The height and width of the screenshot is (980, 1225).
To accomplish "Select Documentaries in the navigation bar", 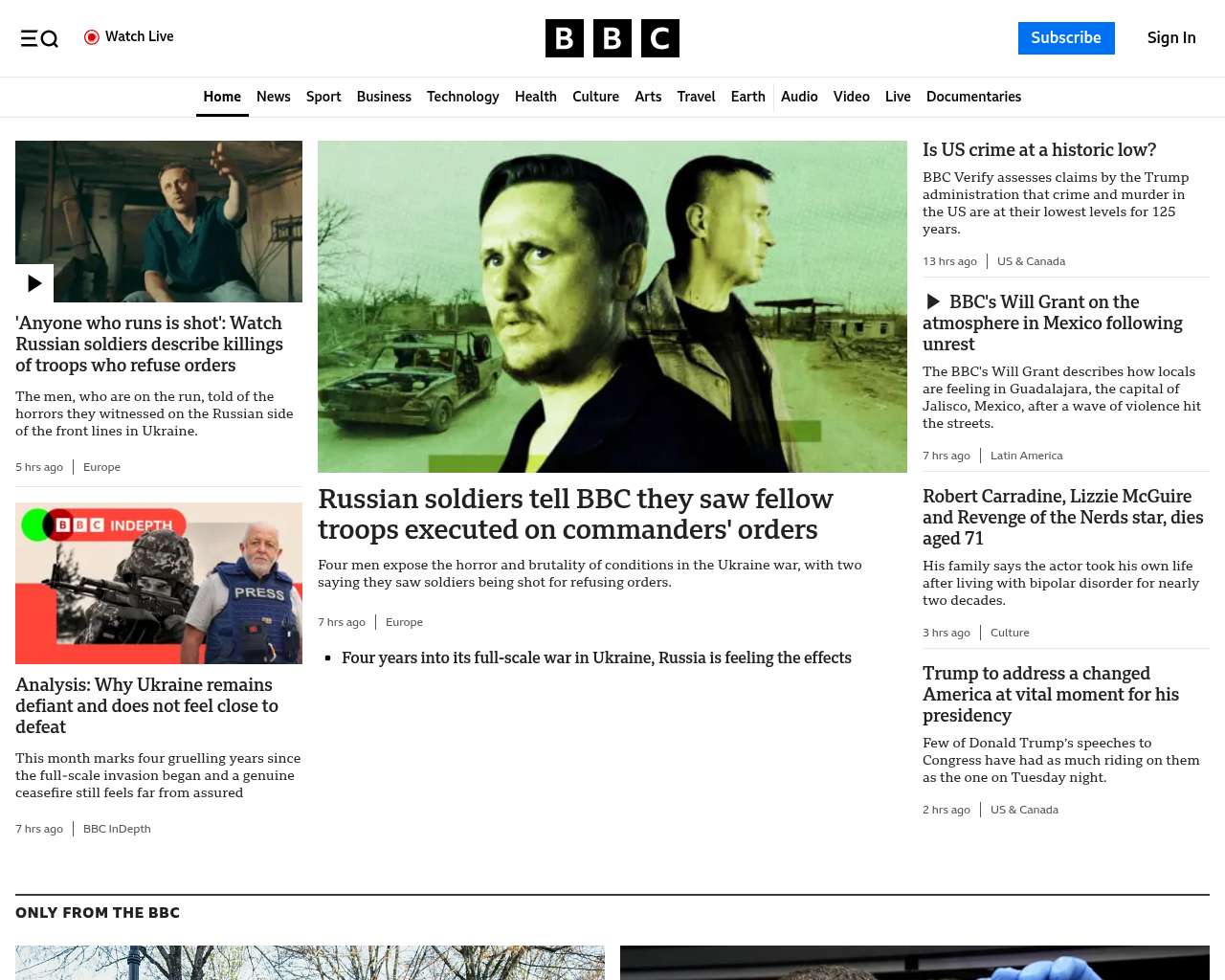I will 973,97.
